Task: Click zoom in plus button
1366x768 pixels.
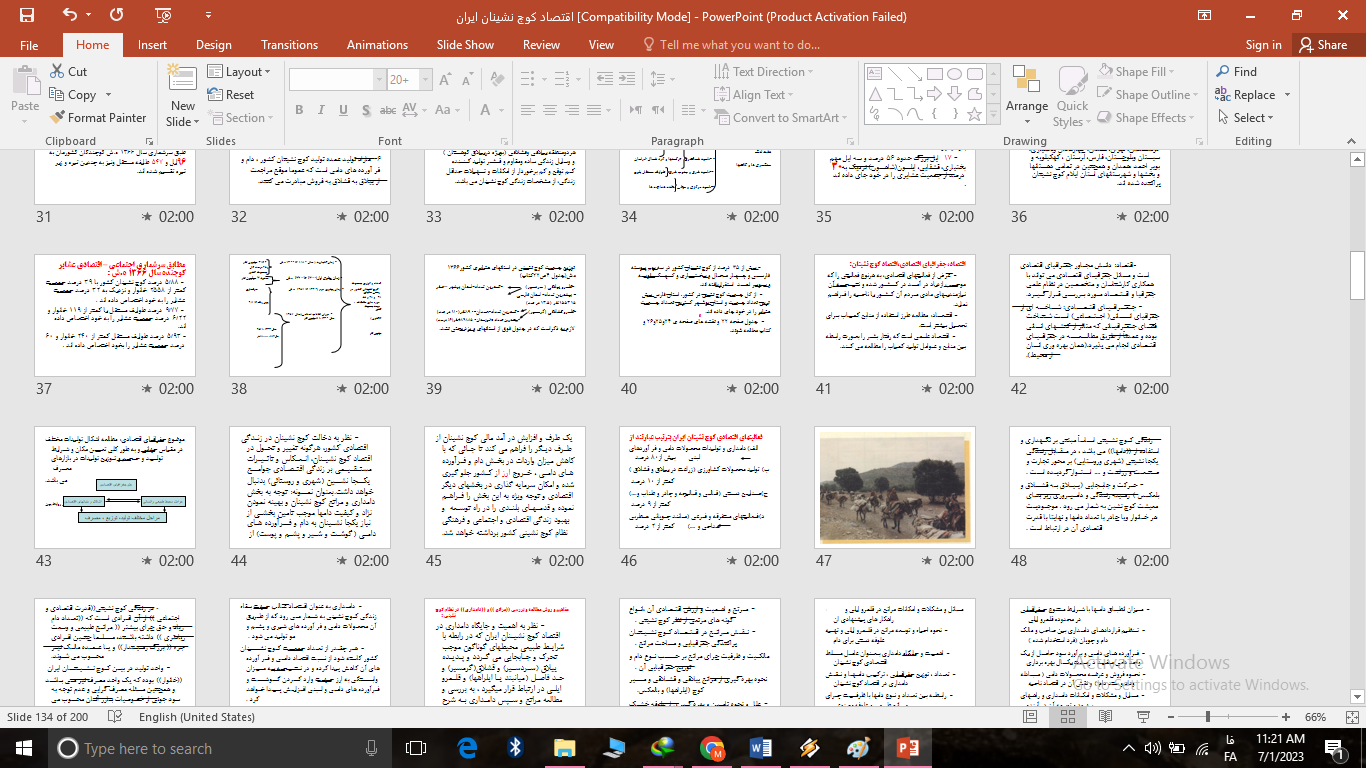Action: (1286, 717)
